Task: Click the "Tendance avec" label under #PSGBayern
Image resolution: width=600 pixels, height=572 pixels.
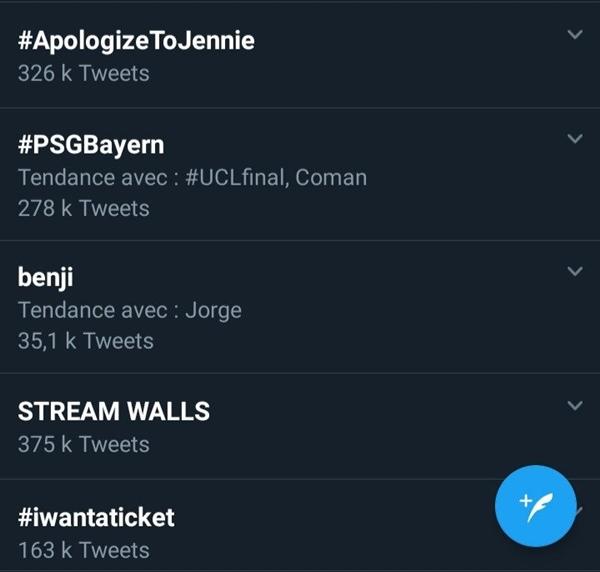Action: pos(93,178)
